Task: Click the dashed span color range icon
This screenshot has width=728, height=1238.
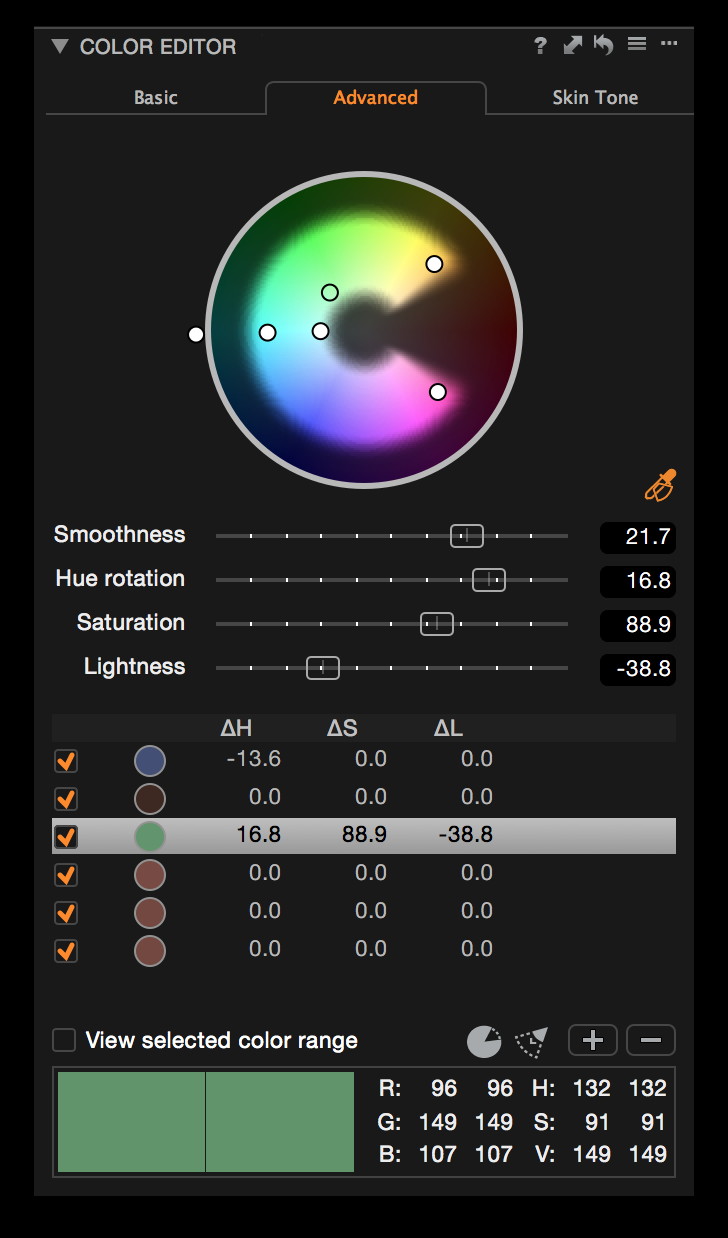Action: 532,1041
